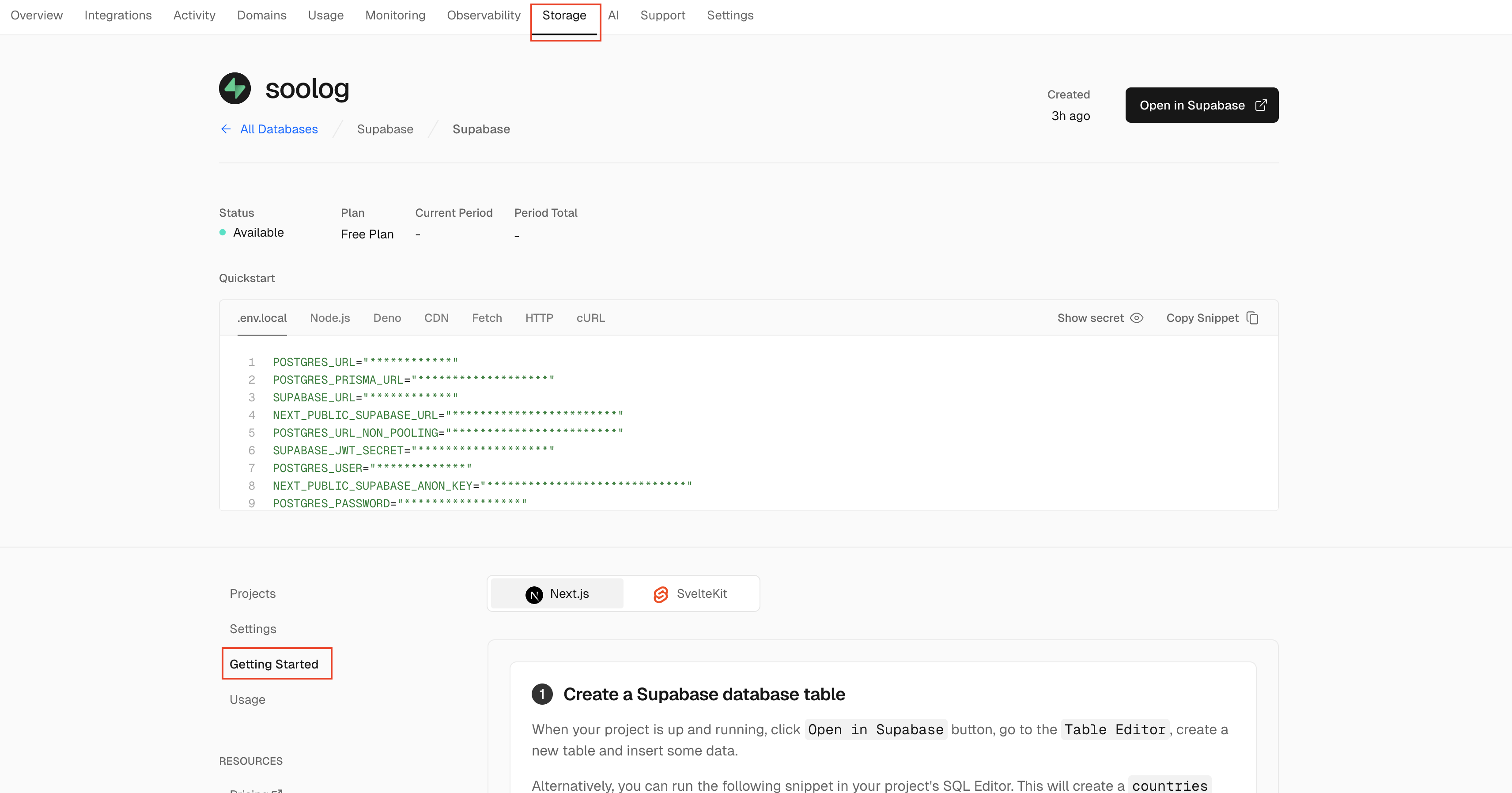This screenshot has height=793, width=1512.
Task: Open Settings in the sidebar
Action: [253, 629]
